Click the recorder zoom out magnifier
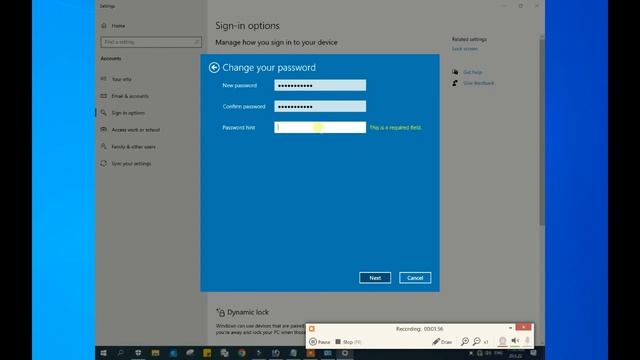The image size is (640, 360). [477, 342]
